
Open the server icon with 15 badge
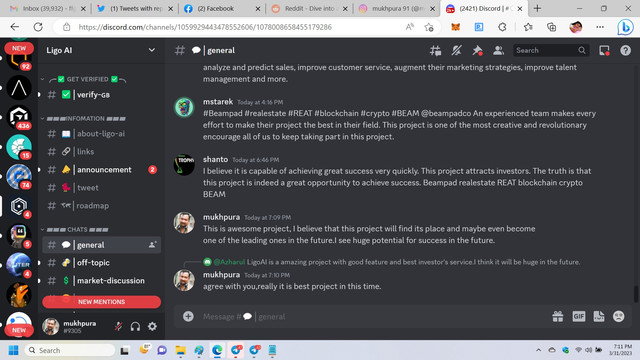click(x=19, y=147)
